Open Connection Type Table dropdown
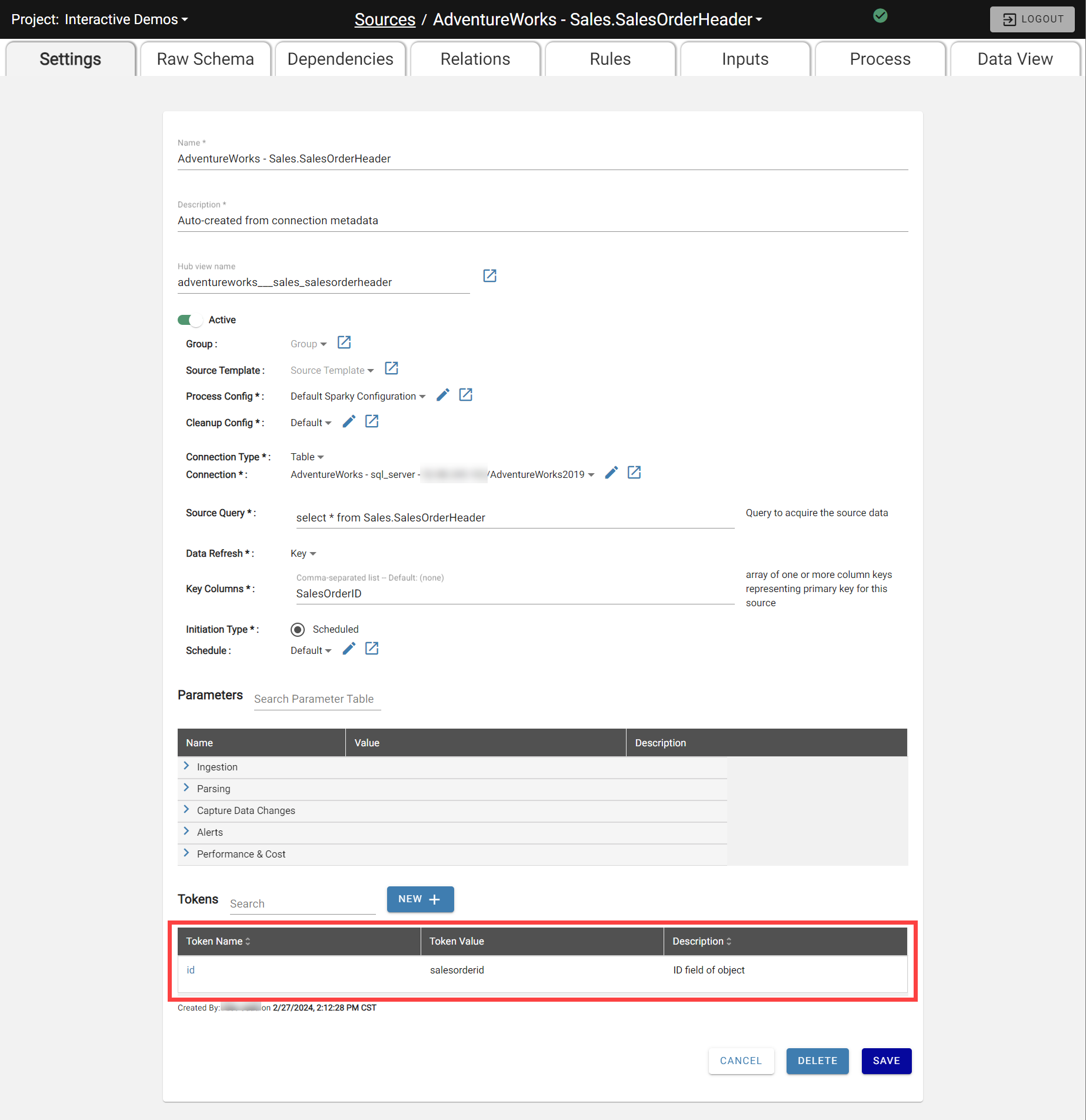The height and width of the screenshot is (1120, 1086). click(x=307, y=457)
